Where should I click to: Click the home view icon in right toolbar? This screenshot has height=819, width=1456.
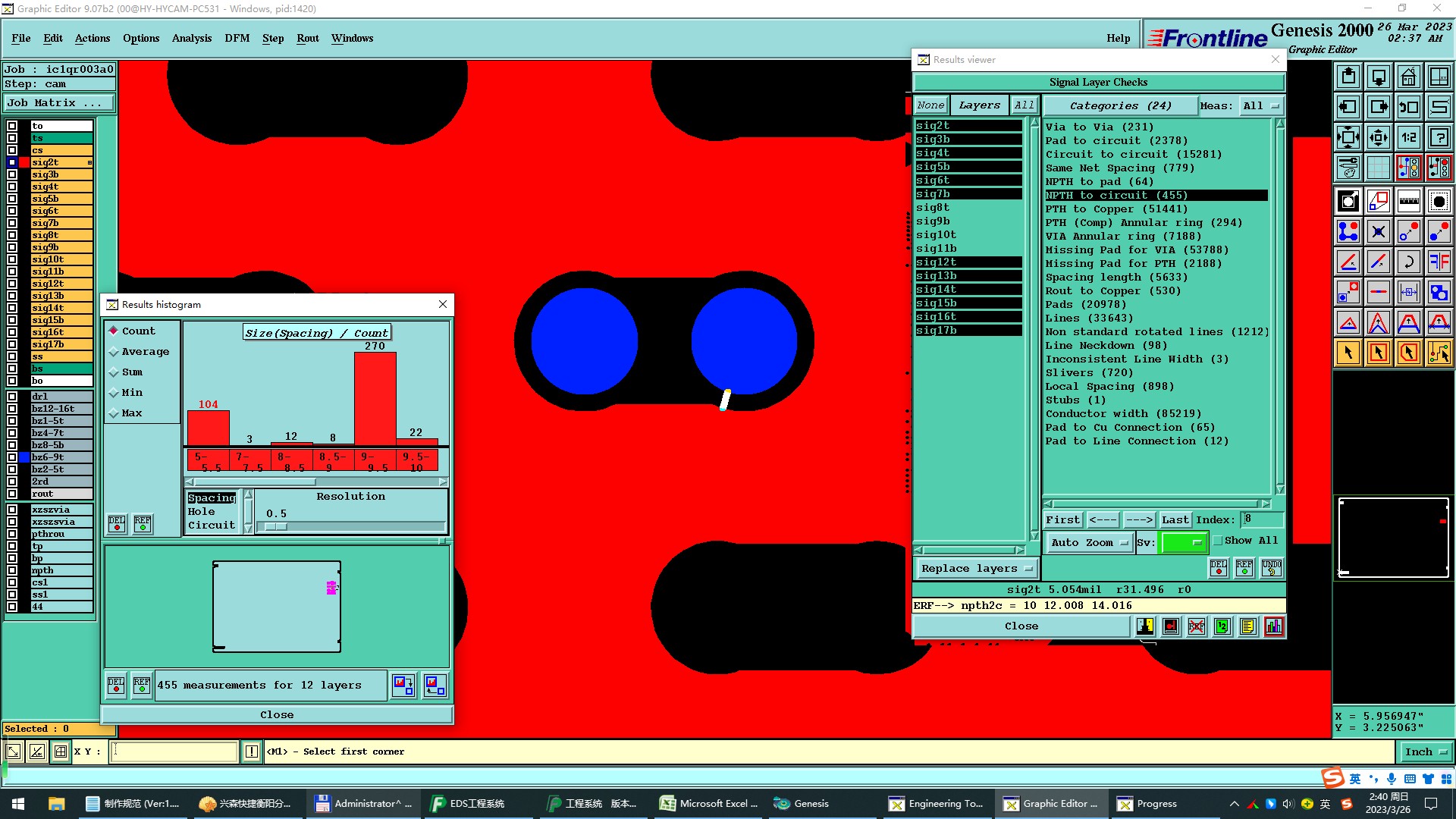(1408, 77)
